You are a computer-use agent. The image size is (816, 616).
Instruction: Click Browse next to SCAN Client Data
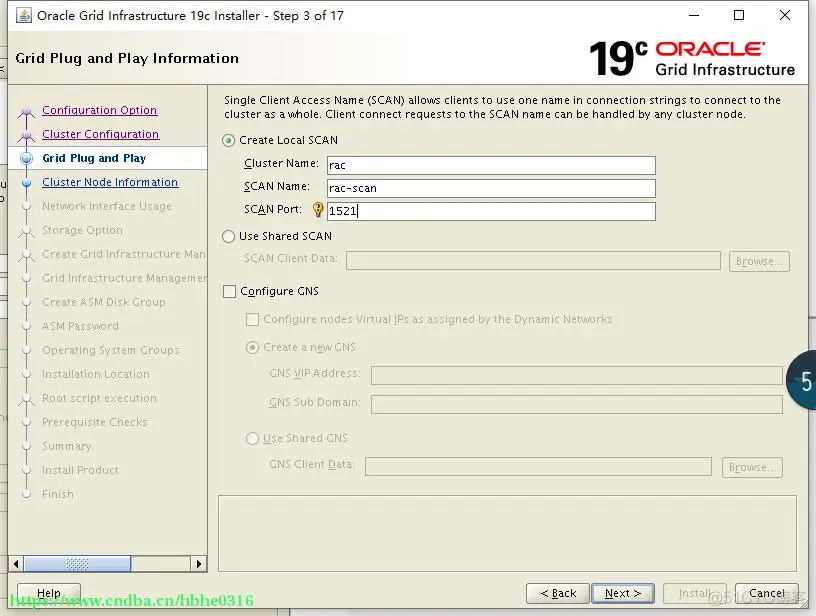tap(759, 261)
